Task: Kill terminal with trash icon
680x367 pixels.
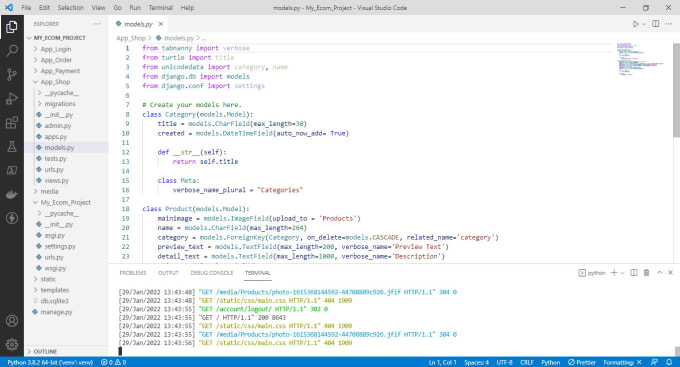Action: point(646,272)
